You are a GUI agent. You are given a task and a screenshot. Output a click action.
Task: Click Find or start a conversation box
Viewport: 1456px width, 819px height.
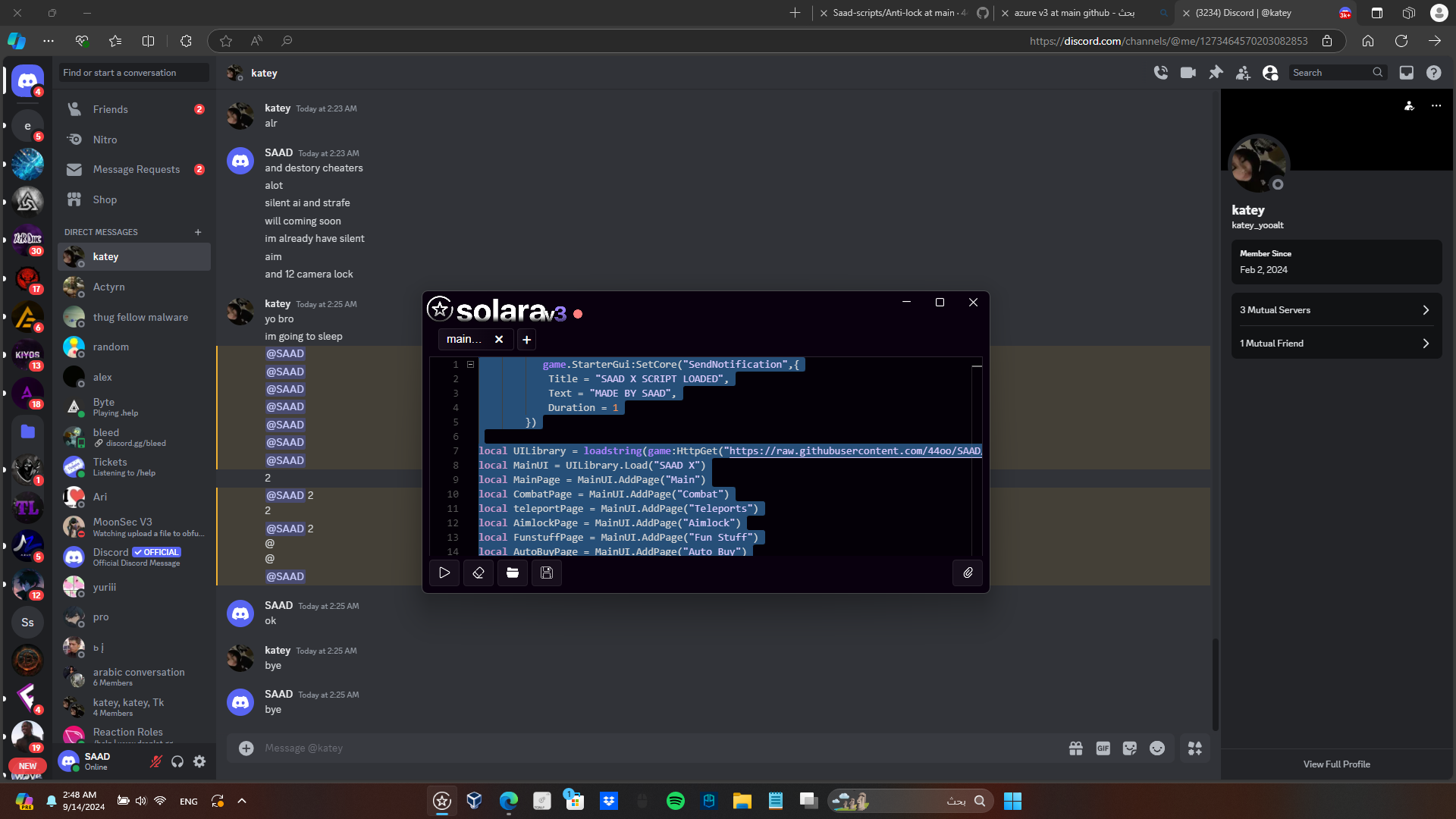134,73
